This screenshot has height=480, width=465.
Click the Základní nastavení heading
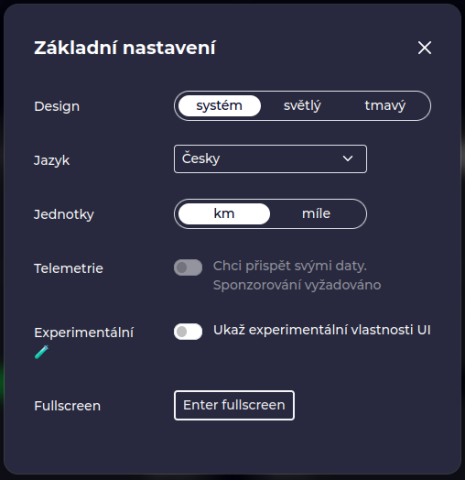[x=125, y=48]
